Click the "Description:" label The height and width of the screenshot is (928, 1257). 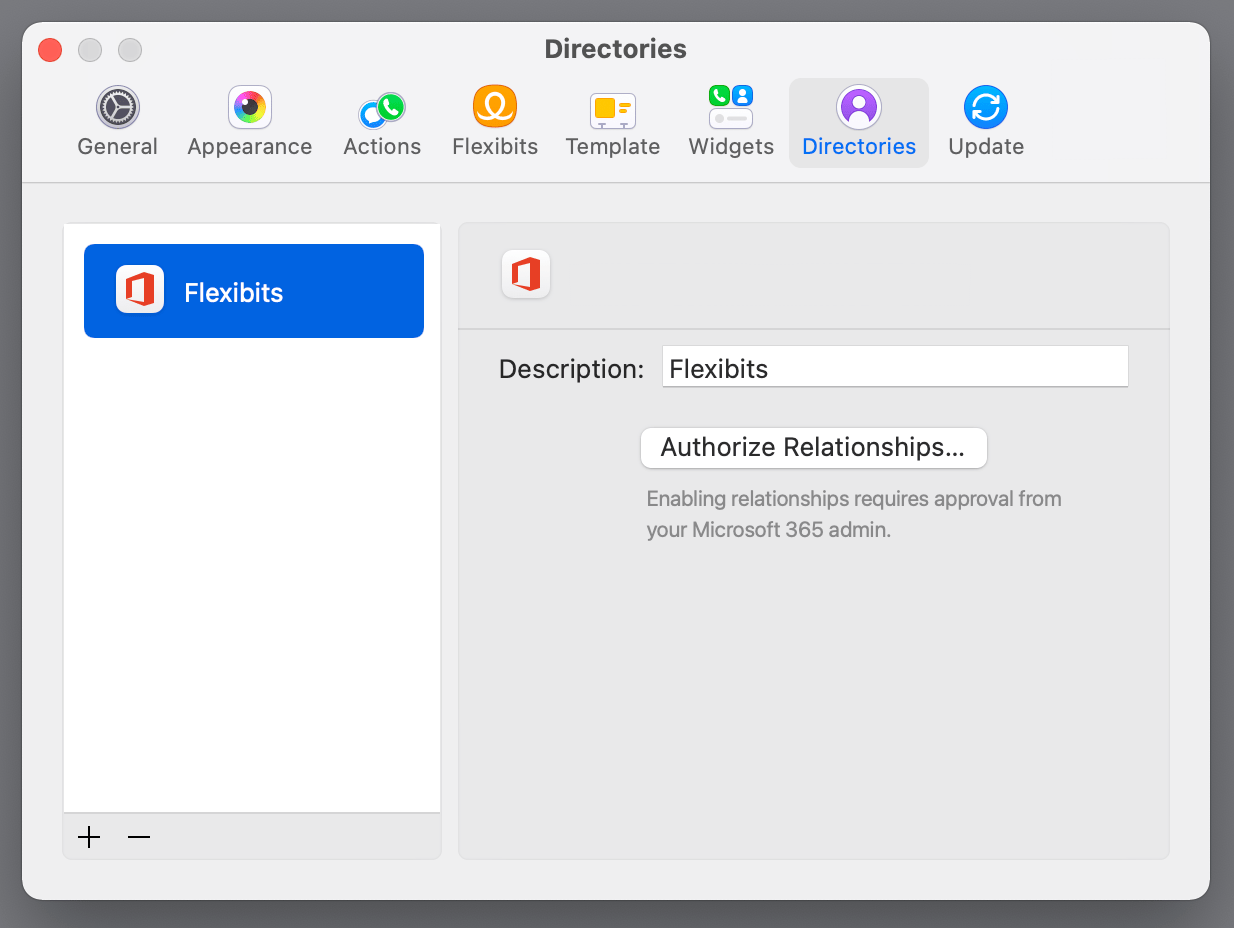[571, 369]
